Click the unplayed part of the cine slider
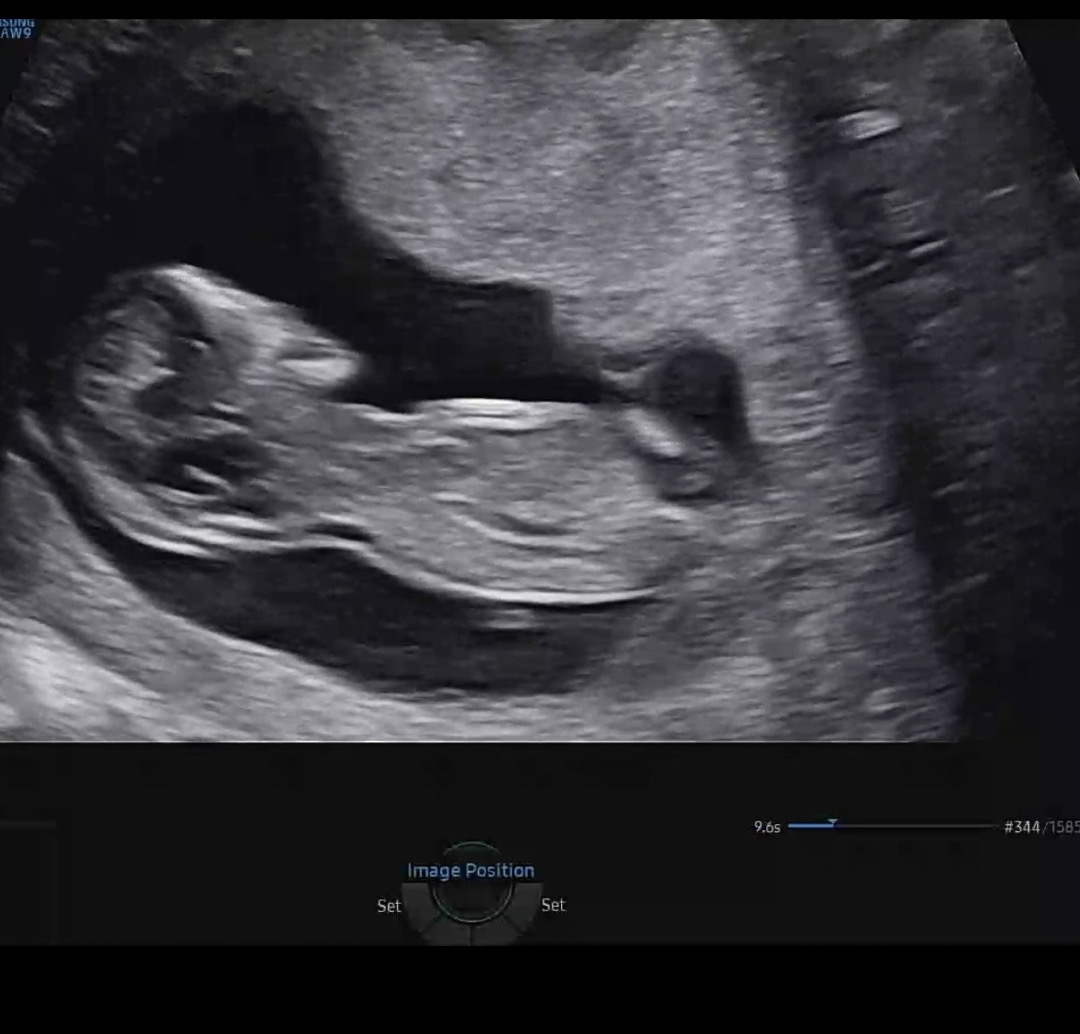This screenshot has height=1034, width=1080. click(915, 826)
